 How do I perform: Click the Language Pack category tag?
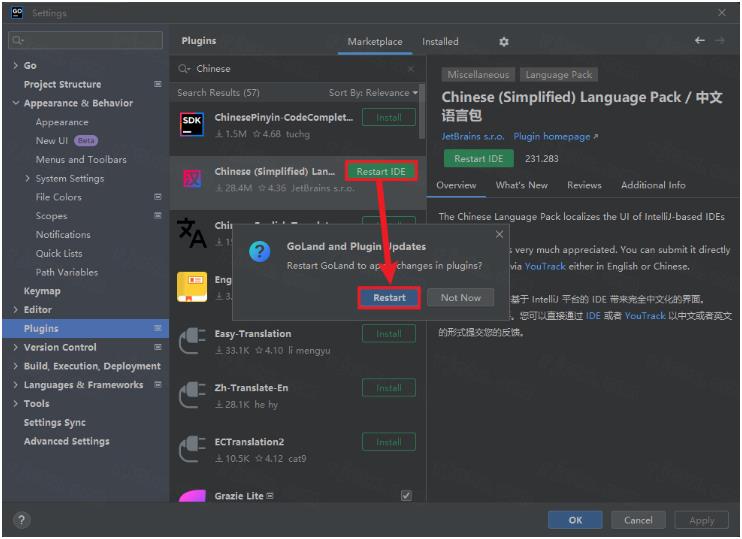click(559, 74)
